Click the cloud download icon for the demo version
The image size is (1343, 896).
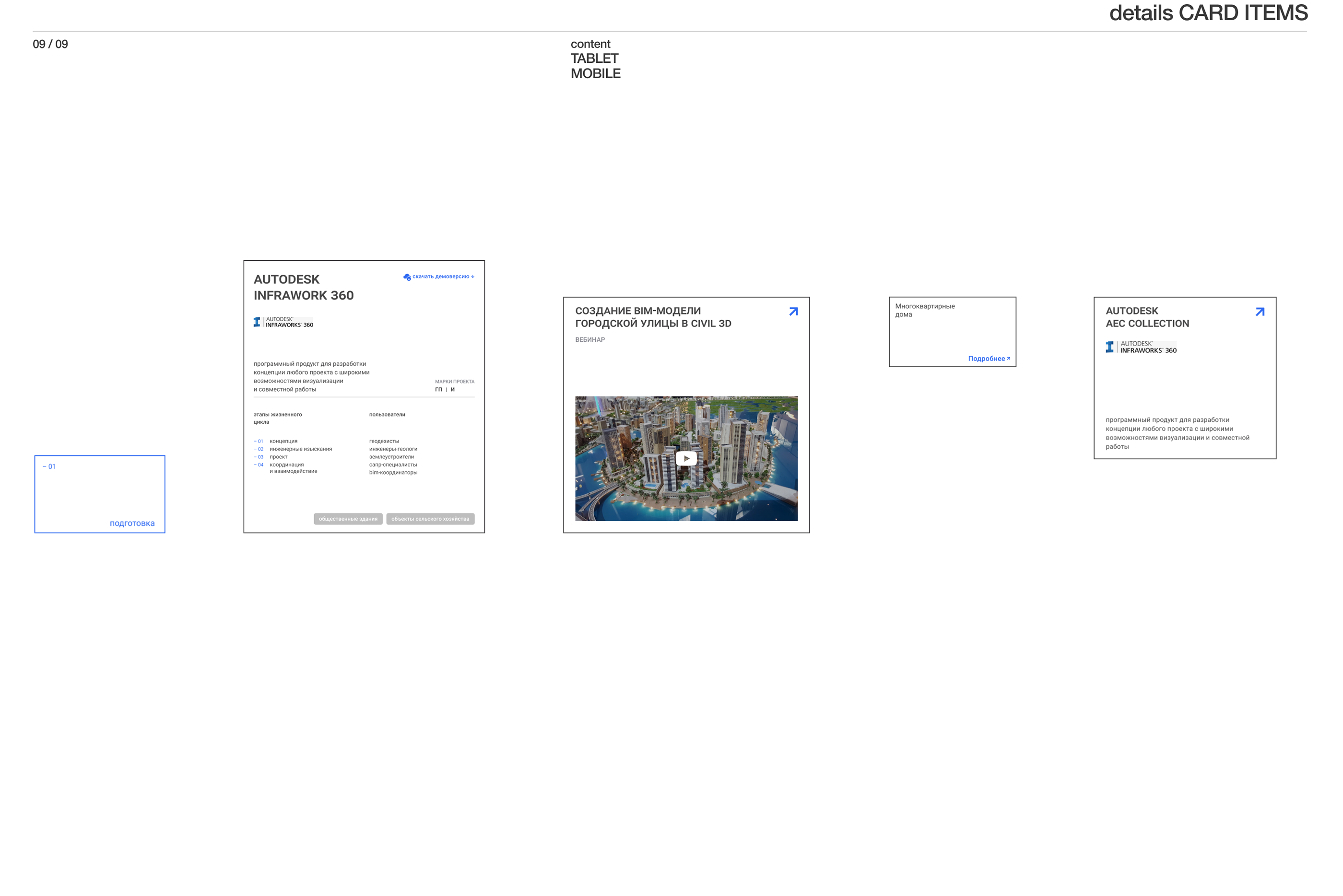[407, 277]
